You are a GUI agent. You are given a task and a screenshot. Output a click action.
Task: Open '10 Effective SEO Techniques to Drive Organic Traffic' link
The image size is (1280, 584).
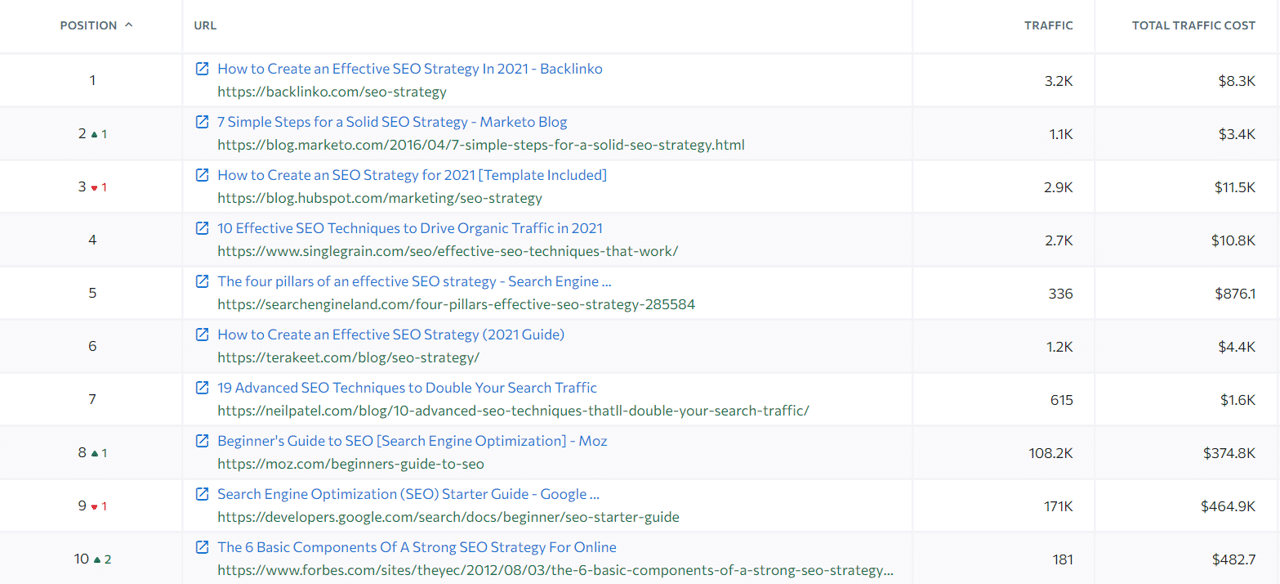[x=410, y=228]
